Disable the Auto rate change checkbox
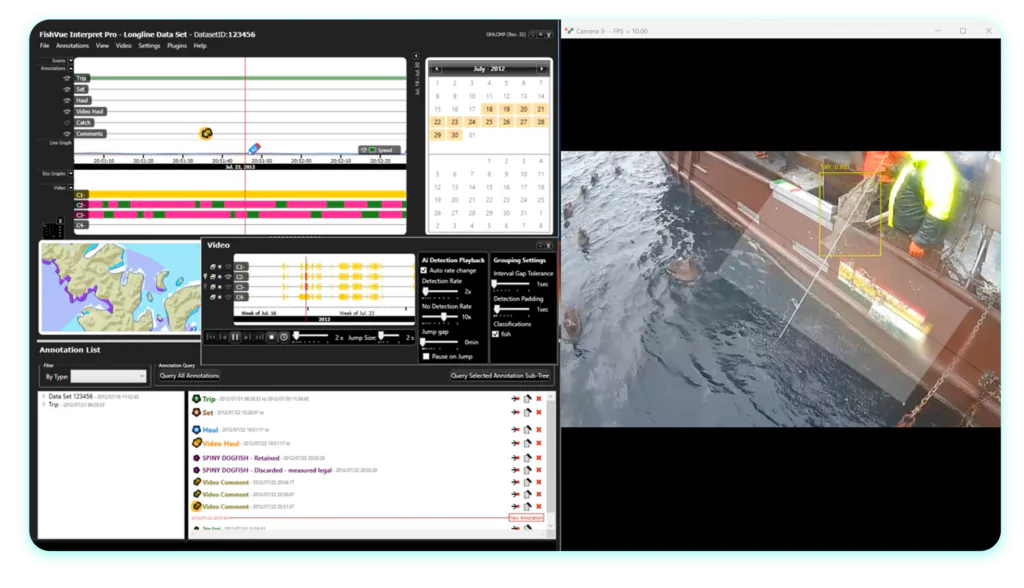Image resolution: width=1024 pixels, height=588 pixels. [426, 271]
